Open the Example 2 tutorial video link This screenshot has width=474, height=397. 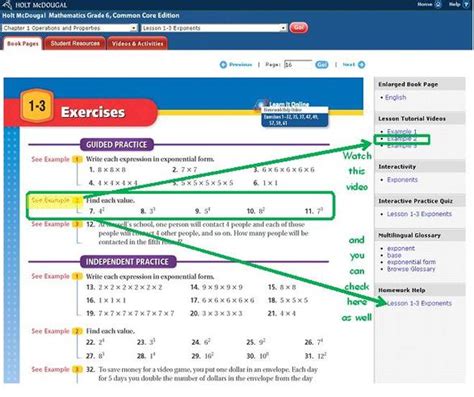tap(402, 139)
